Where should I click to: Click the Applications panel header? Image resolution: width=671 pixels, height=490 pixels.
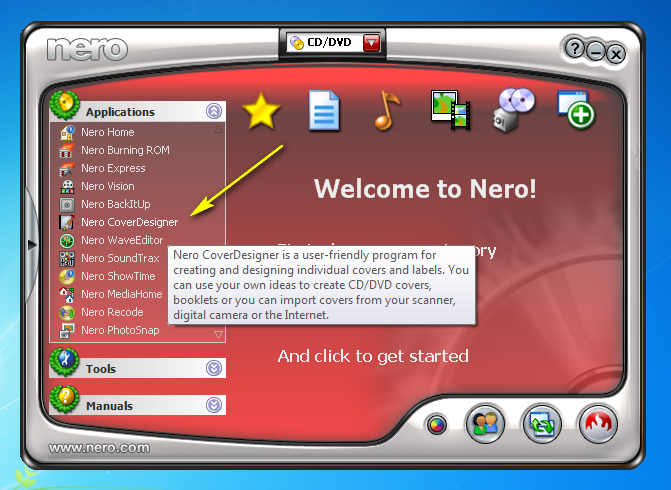click(137, 112)
